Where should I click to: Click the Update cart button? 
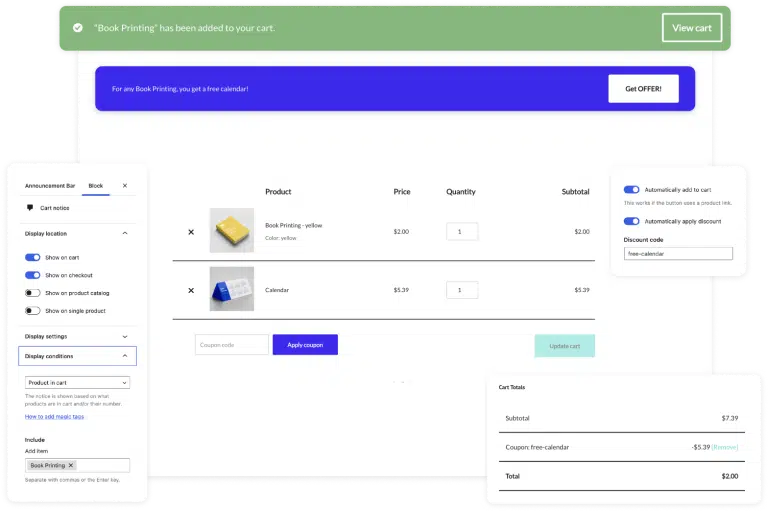565,346
